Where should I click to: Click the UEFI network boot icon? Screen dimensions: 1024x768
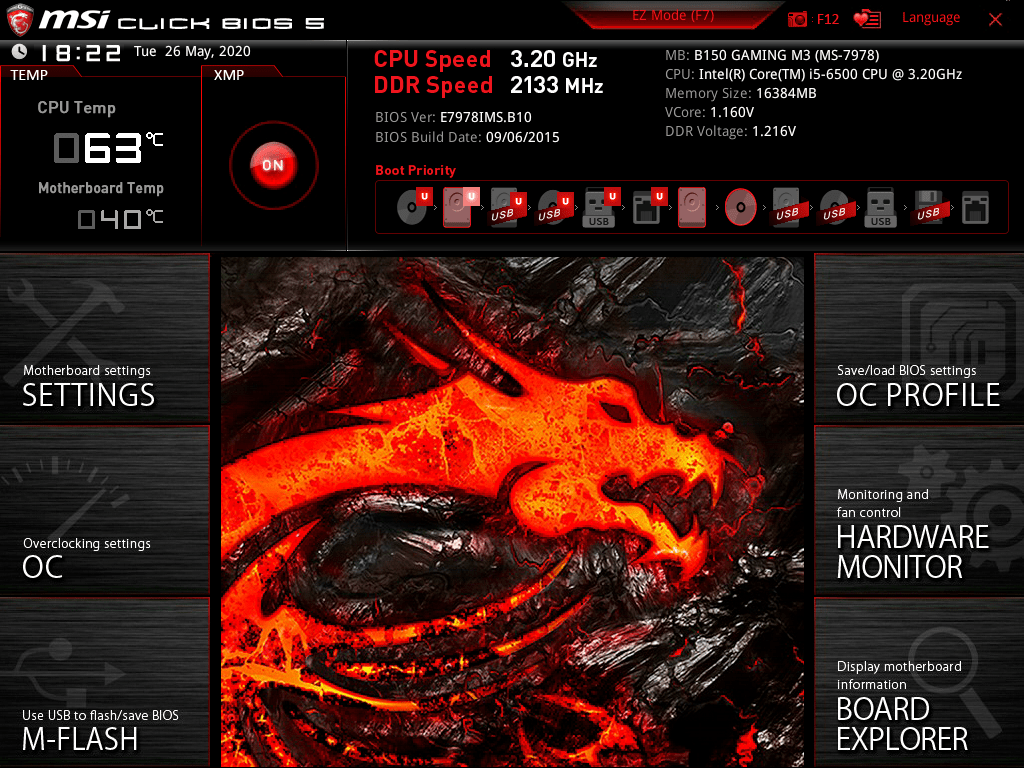(648, 207)
